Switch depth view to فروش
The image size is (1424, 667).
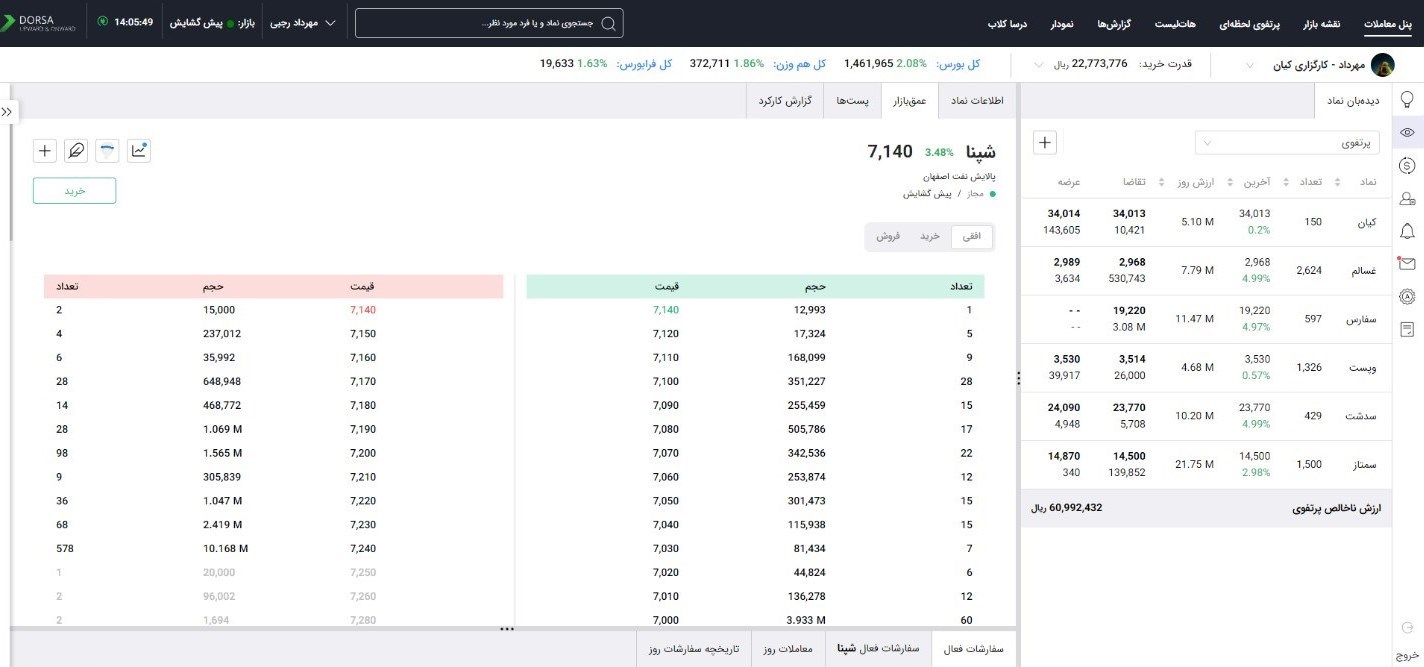(888, 236)
